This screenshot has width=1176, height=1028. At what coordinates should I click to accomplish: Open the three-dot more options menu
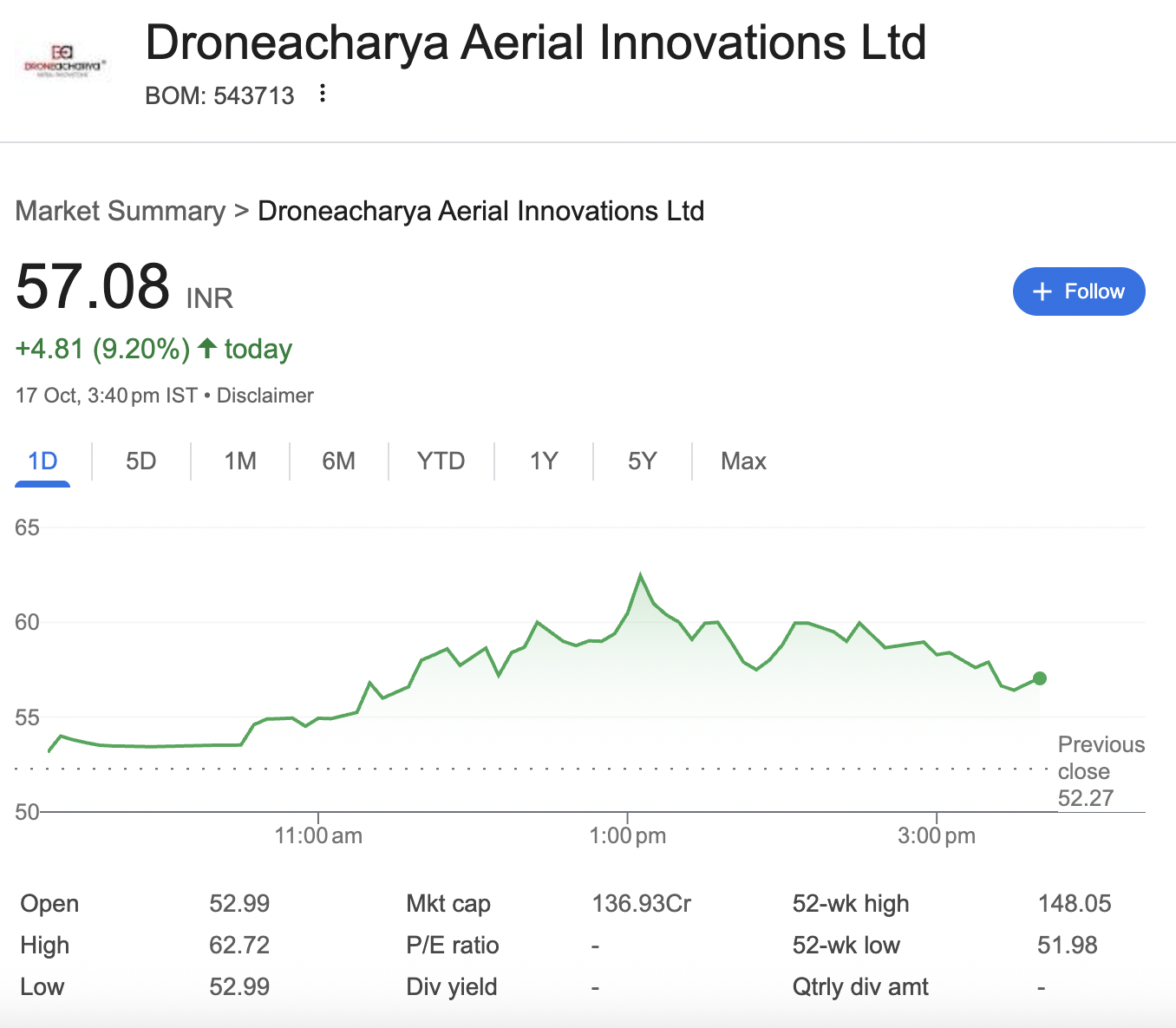pyautogui.click(x=323, y=94)
